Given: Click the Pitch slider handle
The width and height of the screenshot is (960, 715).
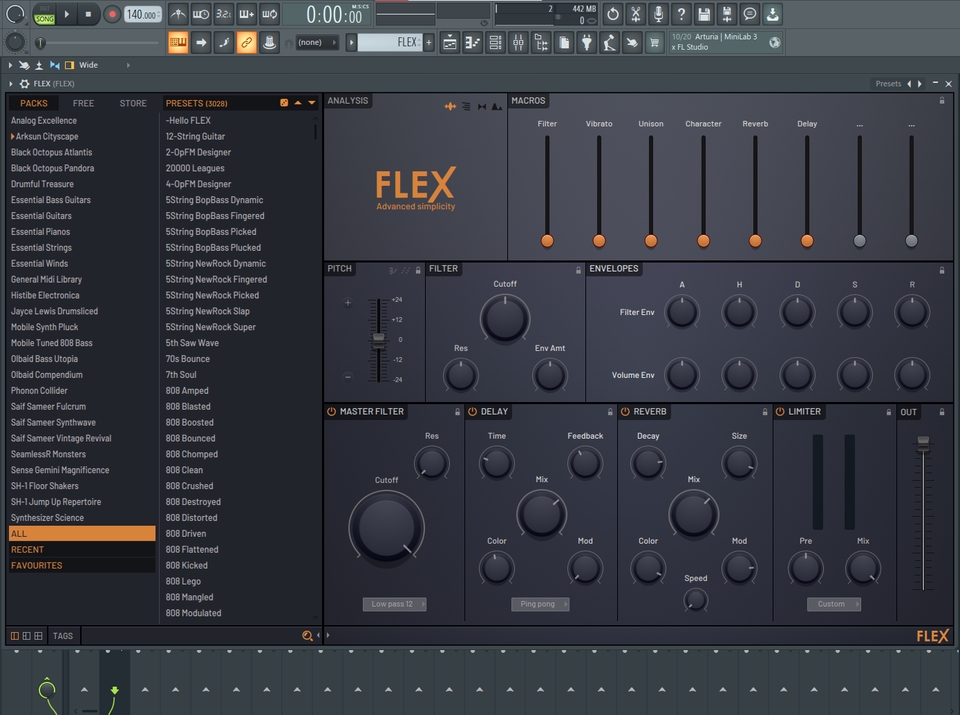Looking at the screenshot, I should pyautogui.click(x=378, y=340).
